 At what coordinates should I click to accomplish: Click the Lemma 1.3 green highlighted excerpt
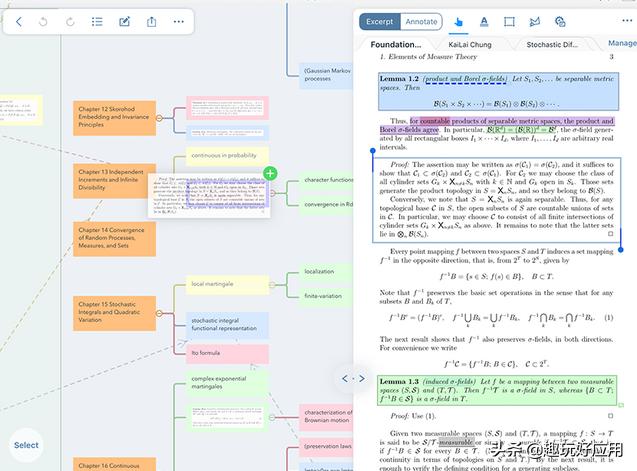(x=497, y=390)
